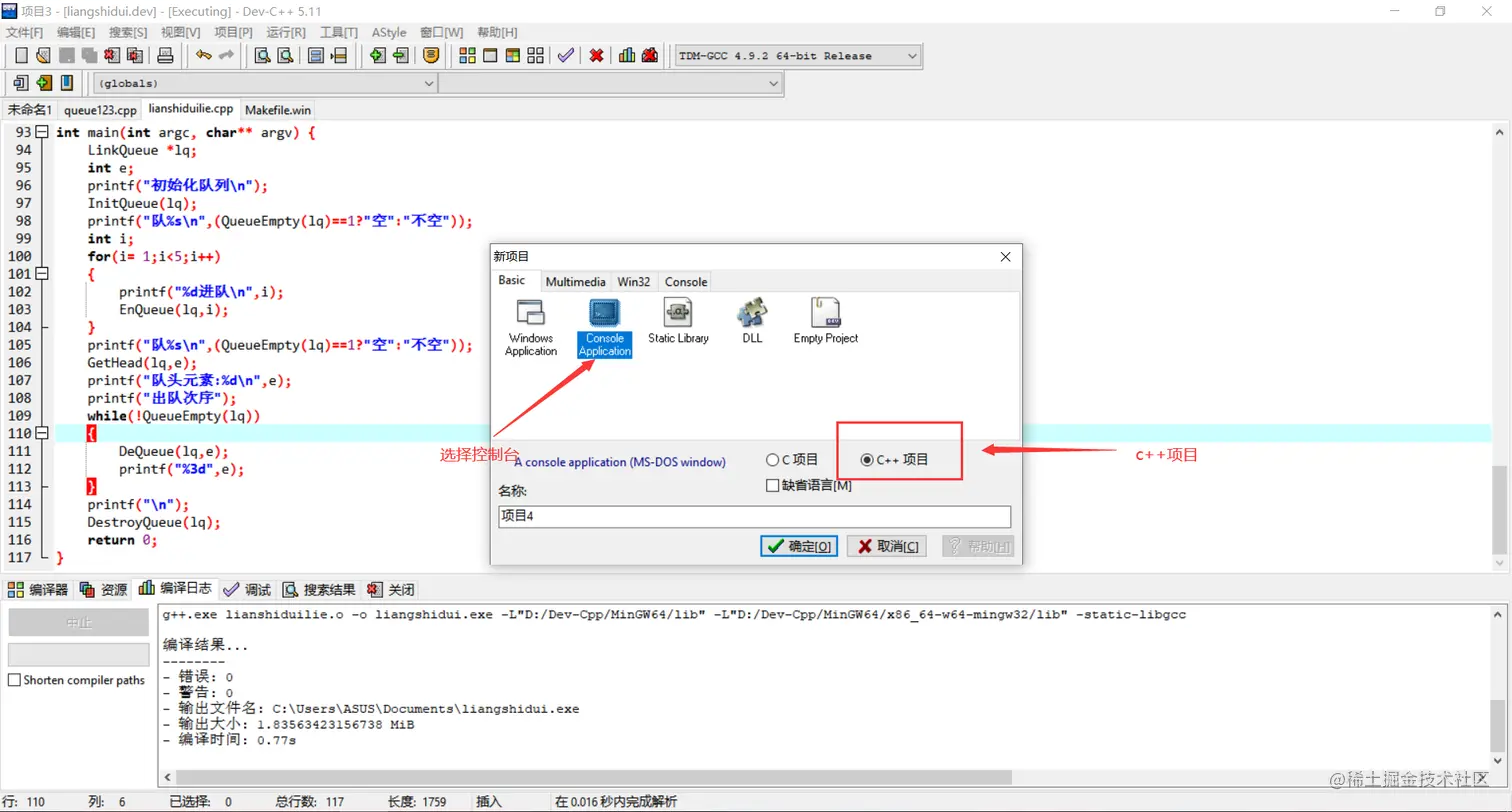Screen dimensions: 1512x812
Task: Click the Open file toolbar icon
Action: (x=43, y=56)
